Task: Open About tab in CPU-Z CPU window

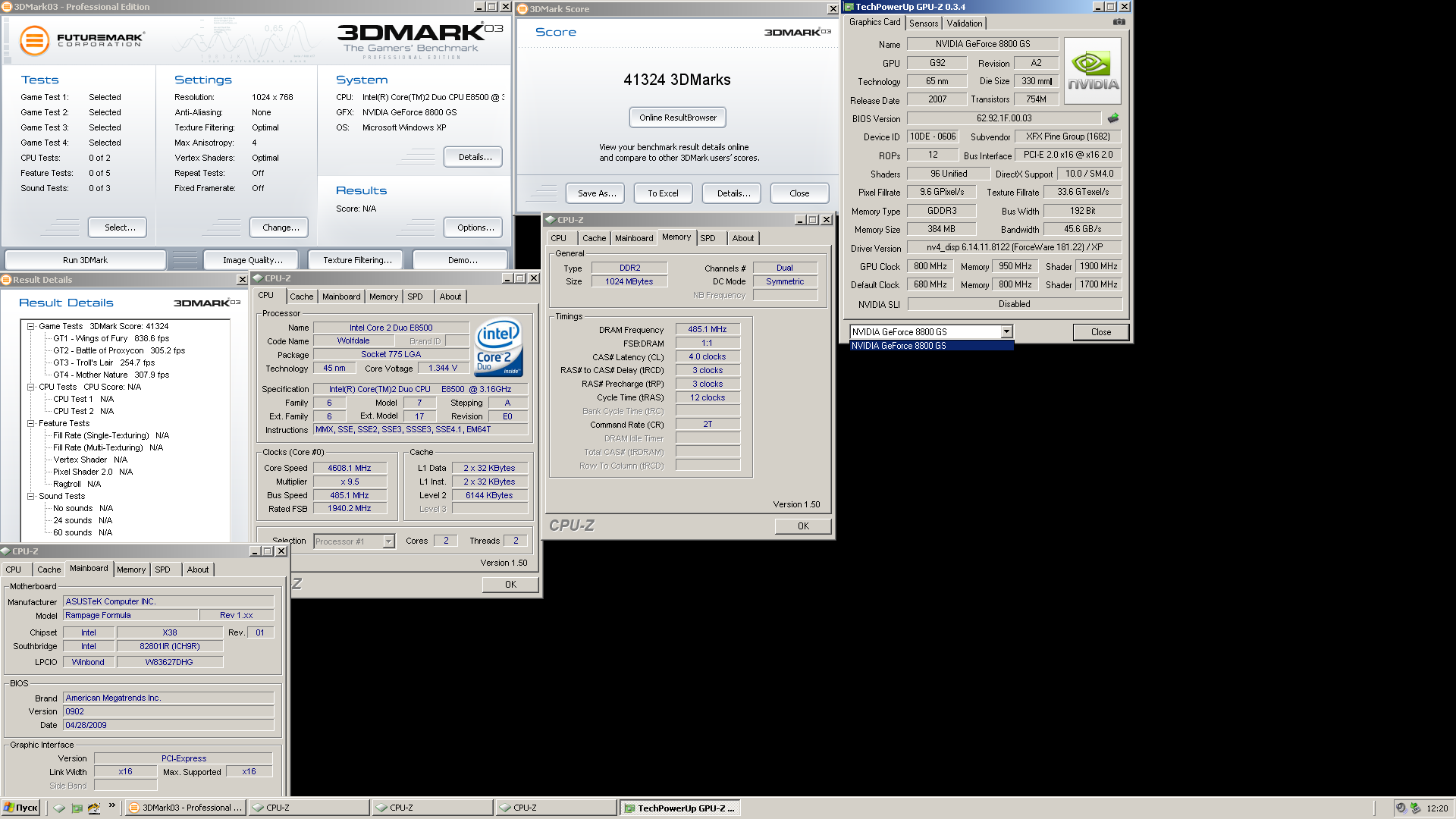Action: pyautogui.click(x=450, y=297)
